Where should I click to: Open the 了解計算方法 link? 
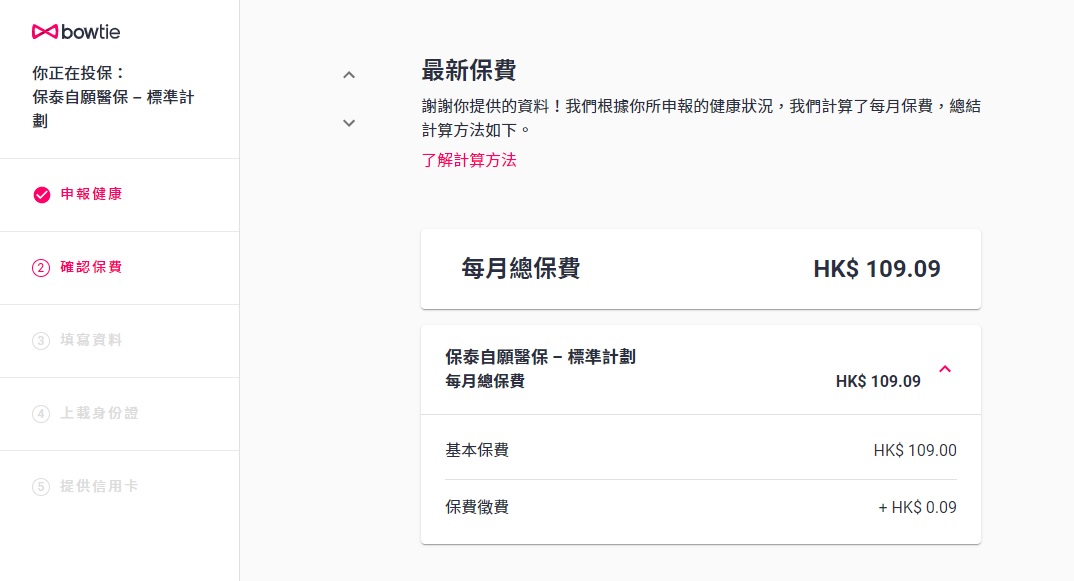[469, 160]
